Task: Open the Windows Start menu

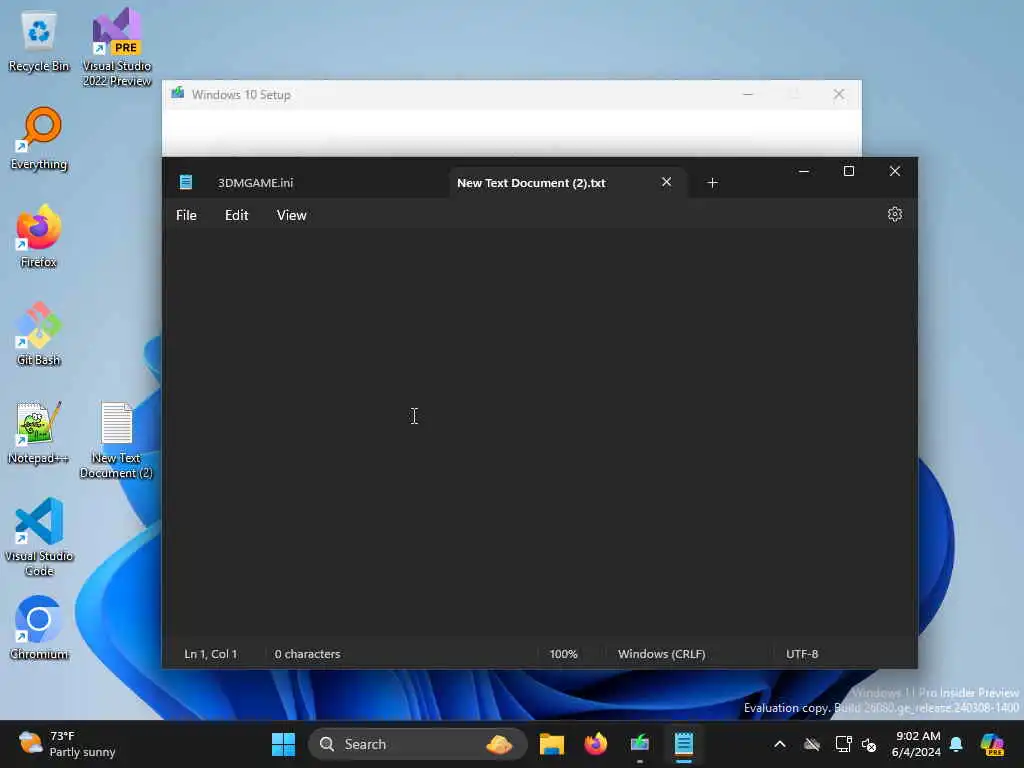Action: click(283, 744)
